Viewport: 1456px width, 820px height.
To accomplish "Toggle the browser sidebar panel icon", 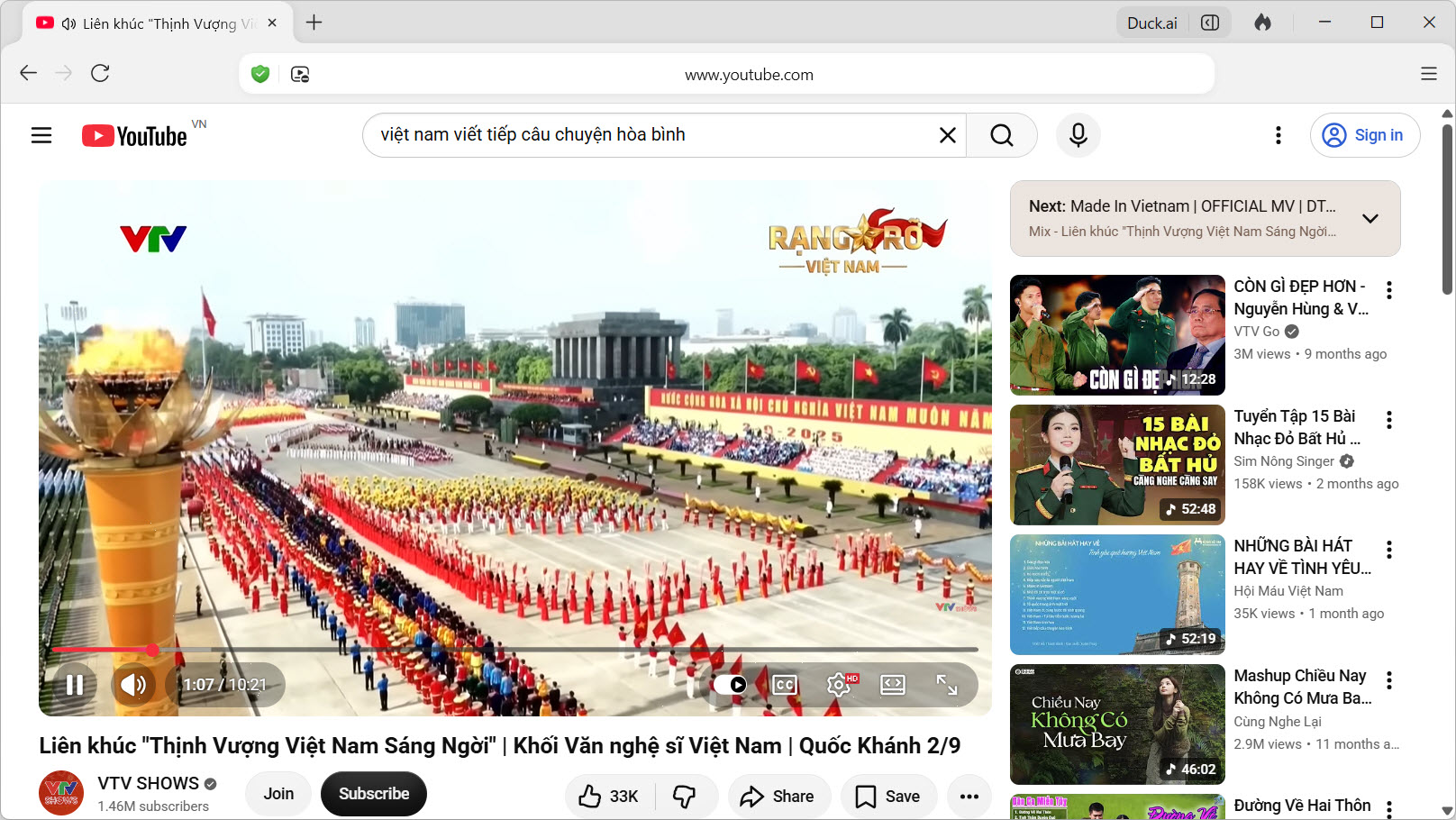I will pyautogui.click(x=1210, y=23).
